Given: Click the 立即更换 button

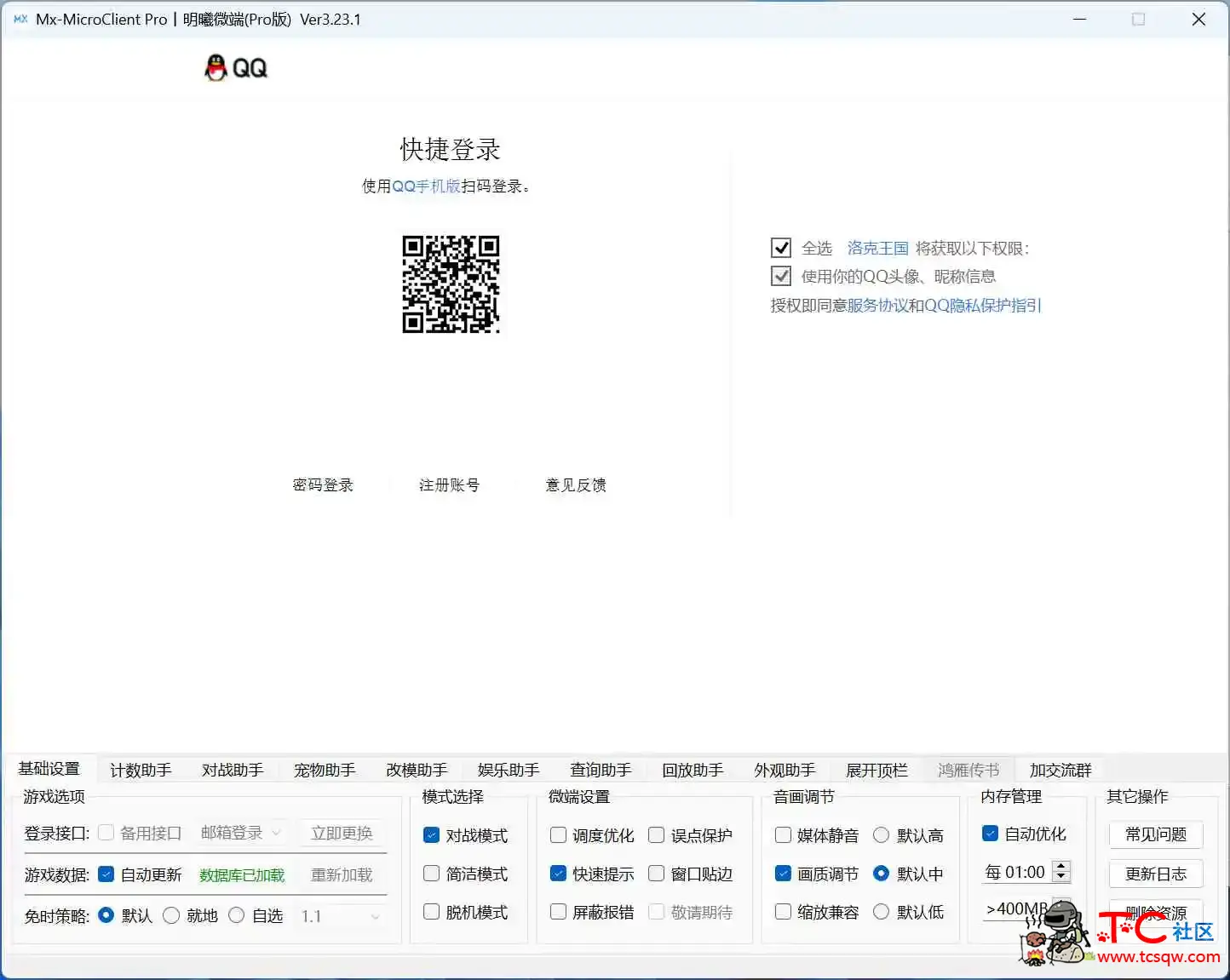Looking at the screenshot, I should [x=342, y=833].
